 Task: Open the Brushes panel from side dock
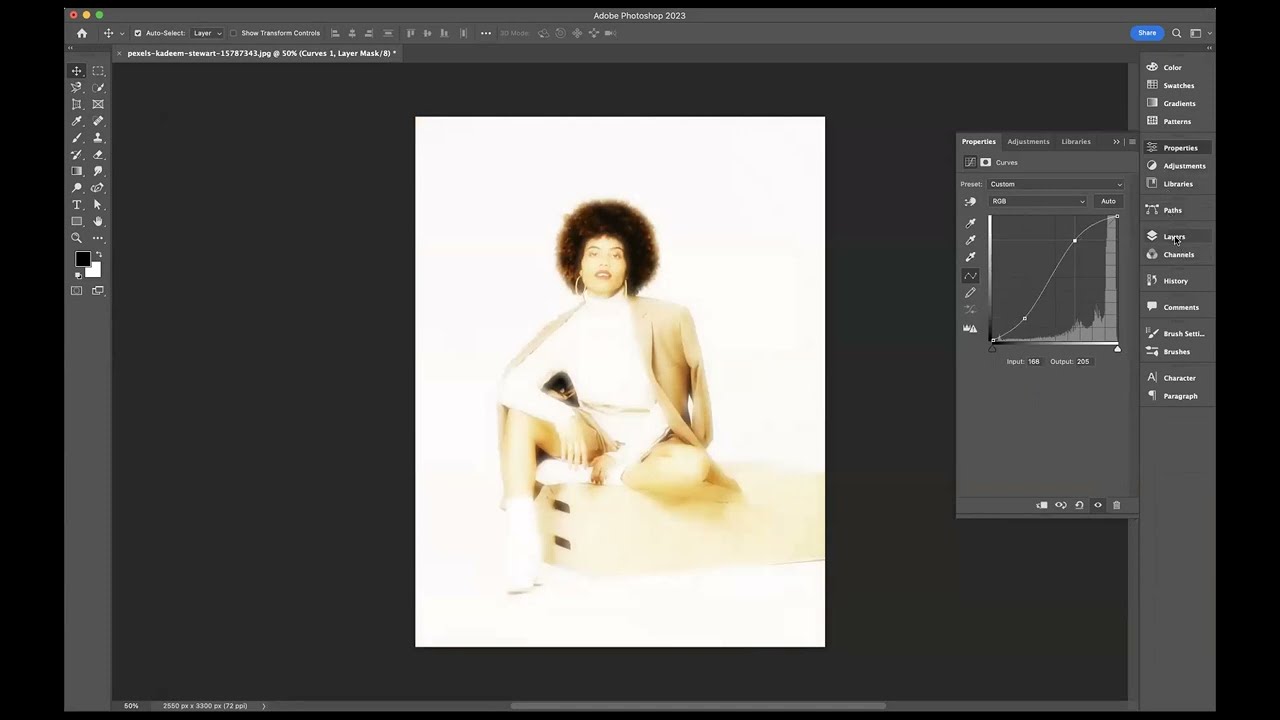coord(1176,352)
